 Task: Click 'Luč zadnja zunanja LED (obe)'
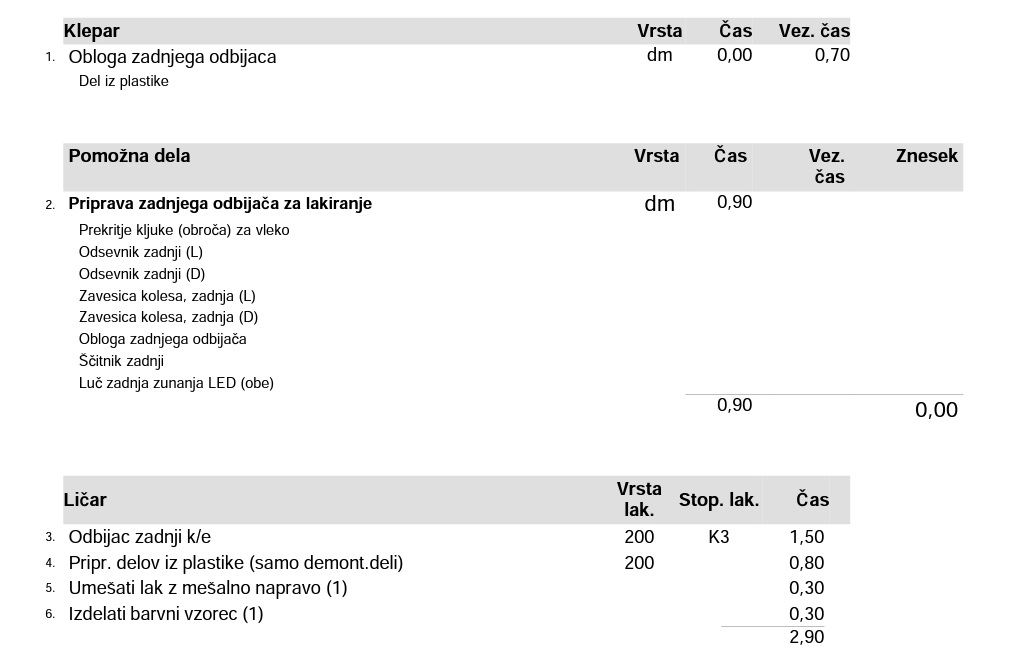176,383
